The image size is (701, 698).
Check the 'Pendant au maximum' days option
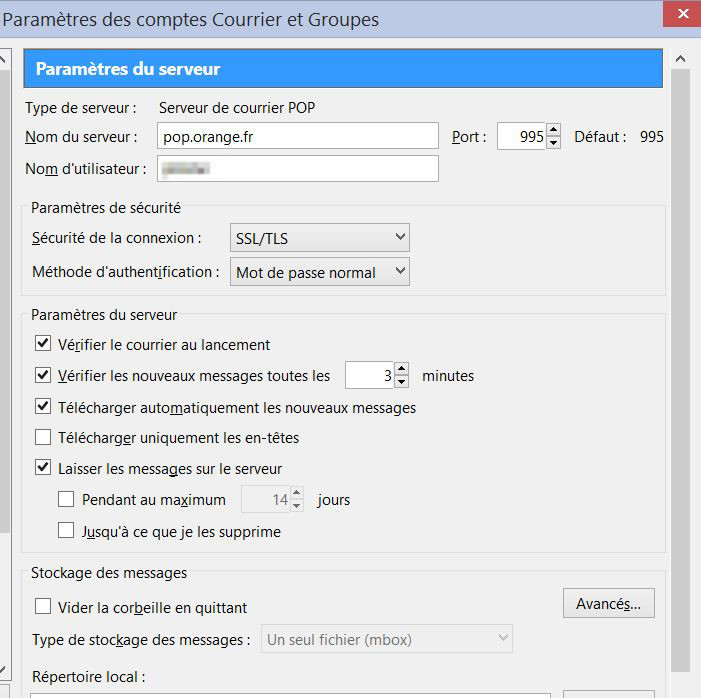[66, 499]
